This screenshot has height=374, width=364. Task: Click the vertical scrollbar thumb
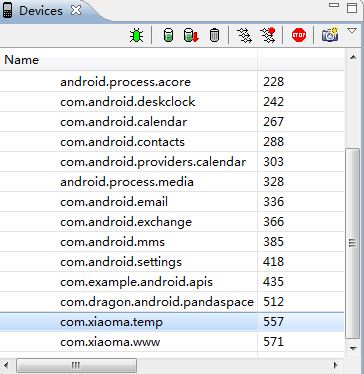(x=353, y=243)
